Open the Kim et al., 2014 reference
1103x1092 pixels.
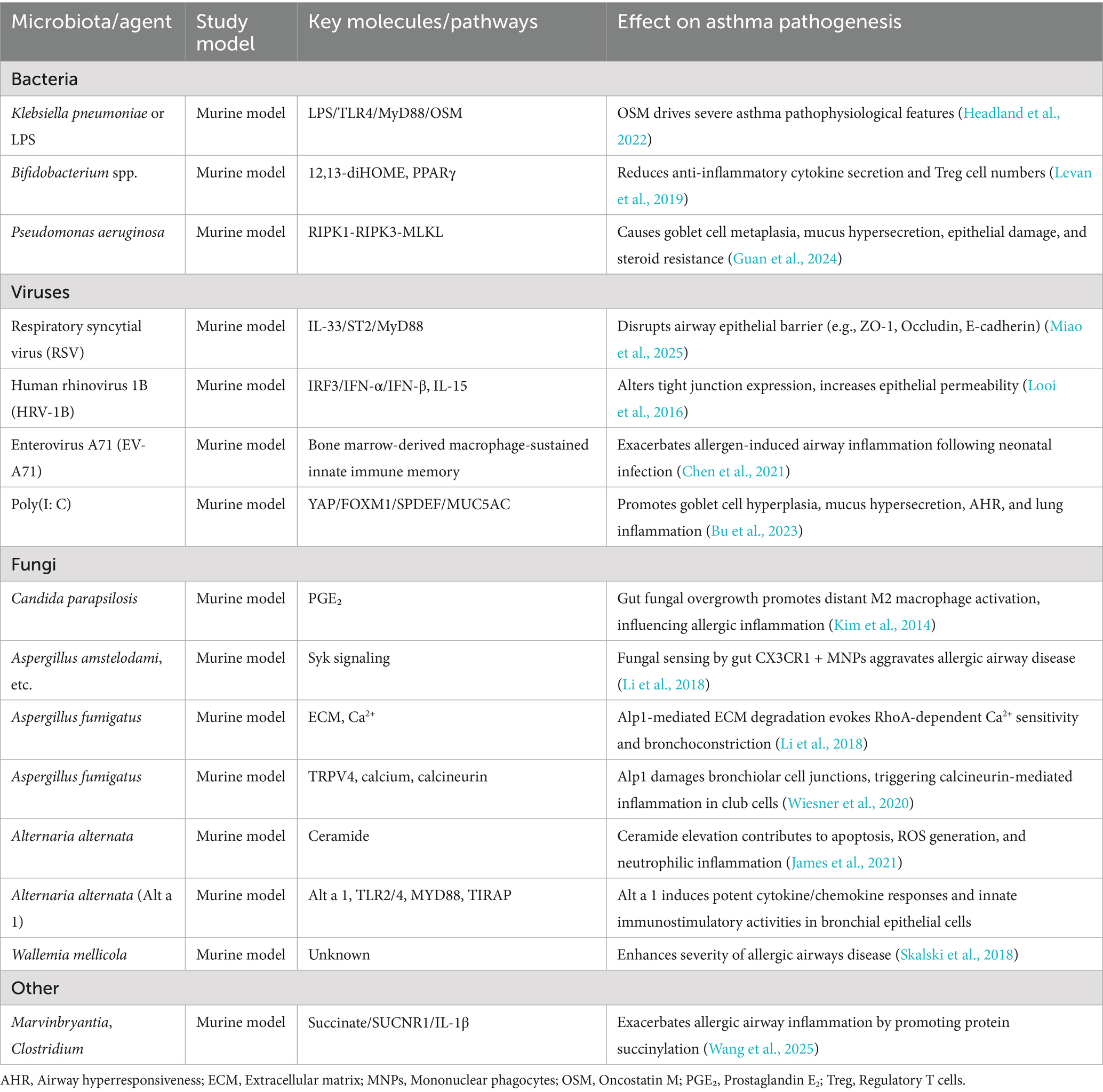coord(882,625)
